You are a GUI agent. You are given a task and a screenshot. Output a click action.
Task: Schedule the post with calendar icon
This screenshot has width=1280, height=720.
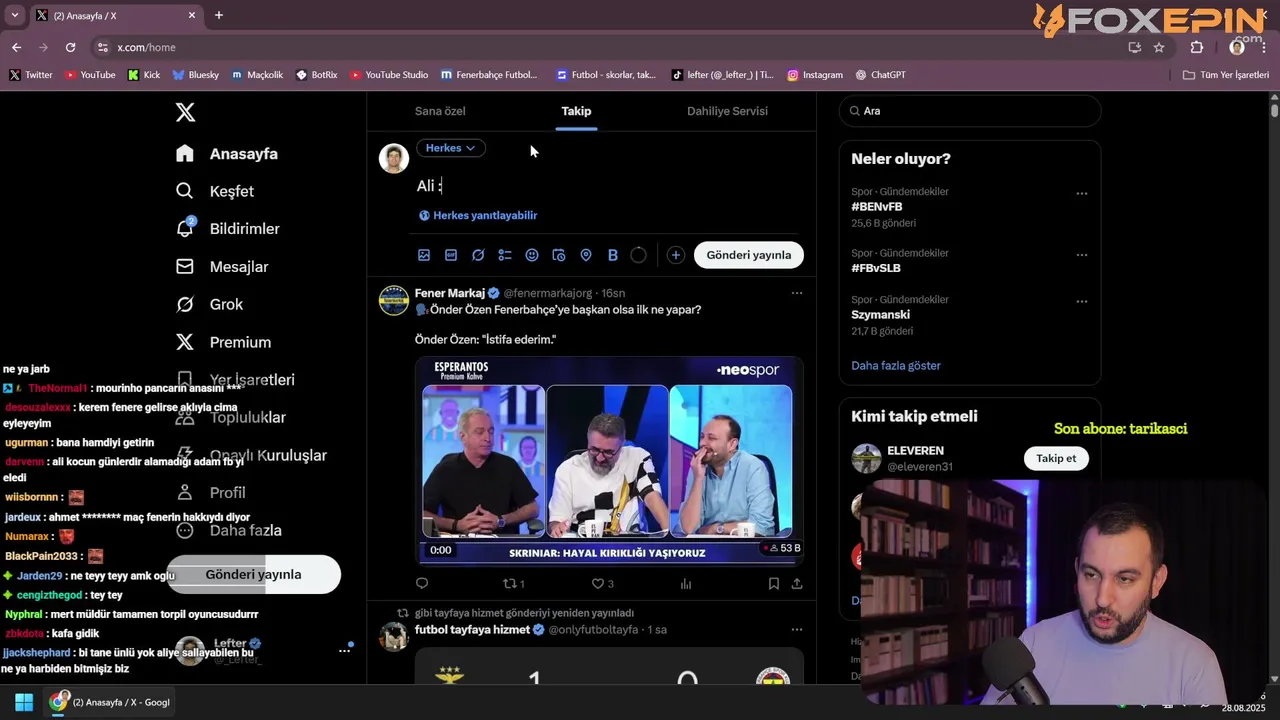pos(559,255)
